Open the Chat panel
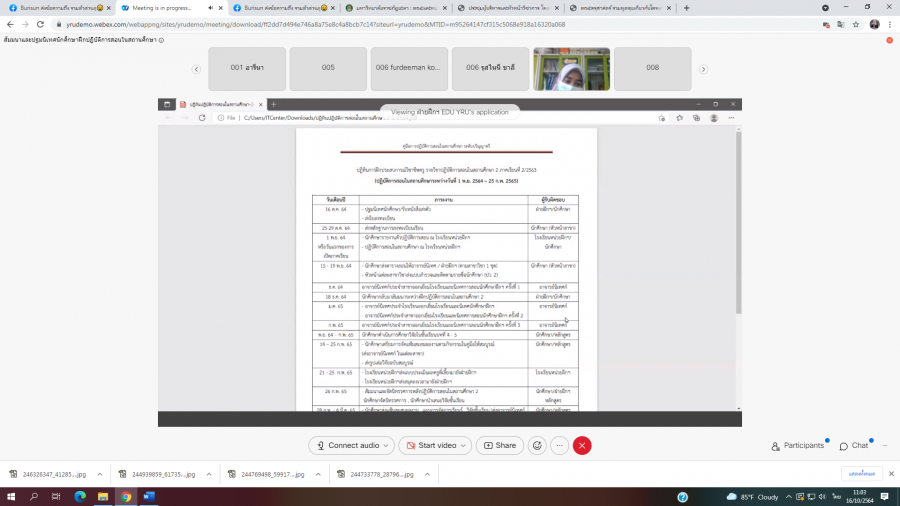Viewport: 900px width, 506px height. (x=853, y=445)
